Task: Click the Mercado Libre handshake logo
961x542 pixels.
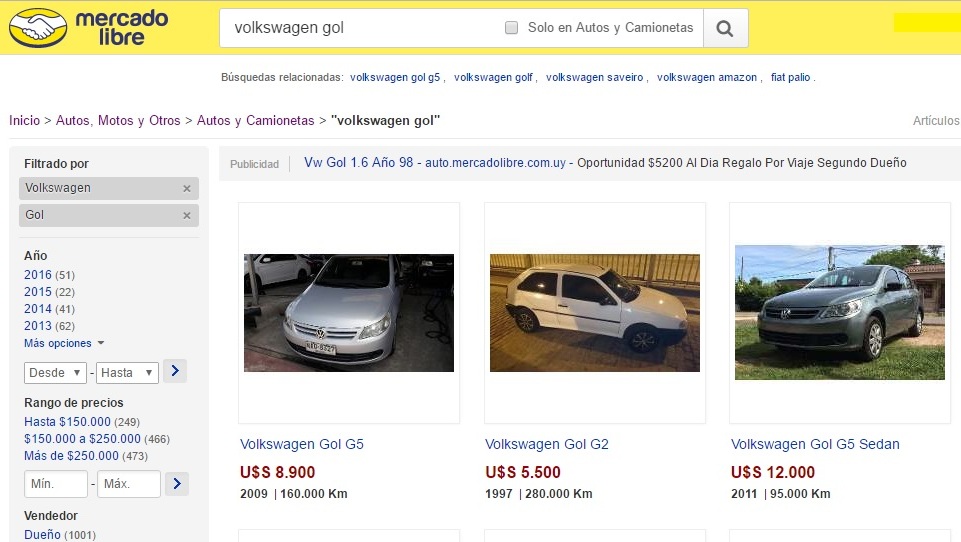Action: coord(38,28)
